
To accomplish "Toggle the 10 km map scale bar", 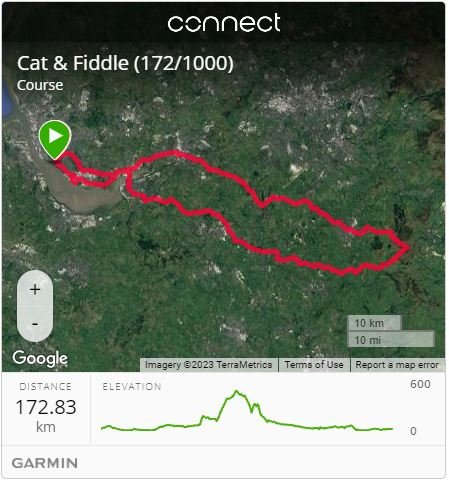I will coord(374,323).
